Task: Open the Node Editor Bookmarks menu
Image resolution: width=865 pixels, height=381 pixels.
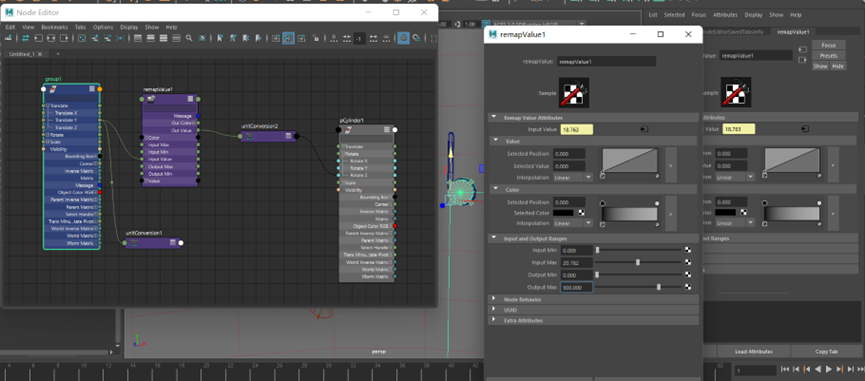Action: [55, 27]
